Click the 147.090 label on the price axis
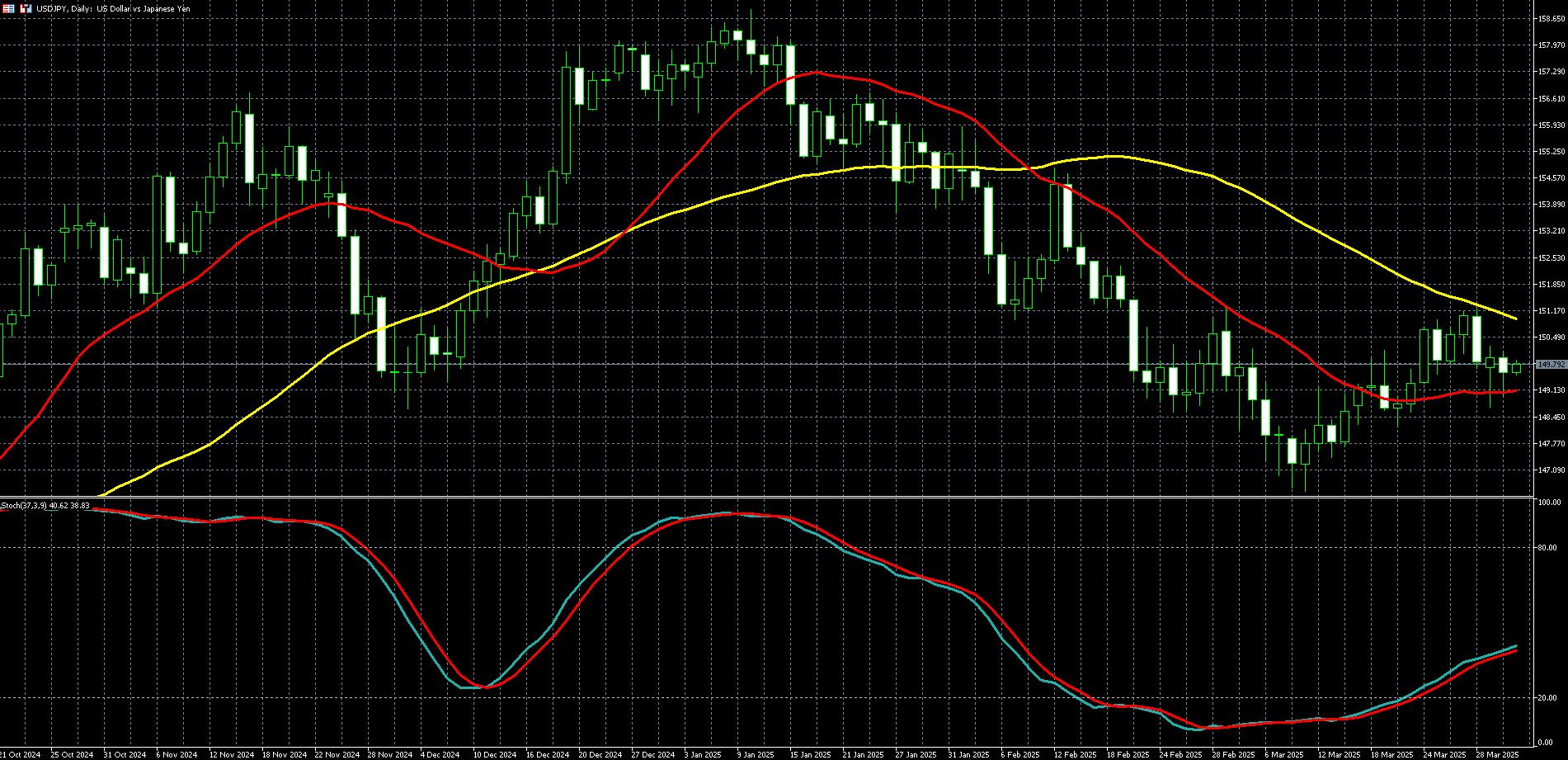The image size is (1568, 760). click(x=1552, y=470)
